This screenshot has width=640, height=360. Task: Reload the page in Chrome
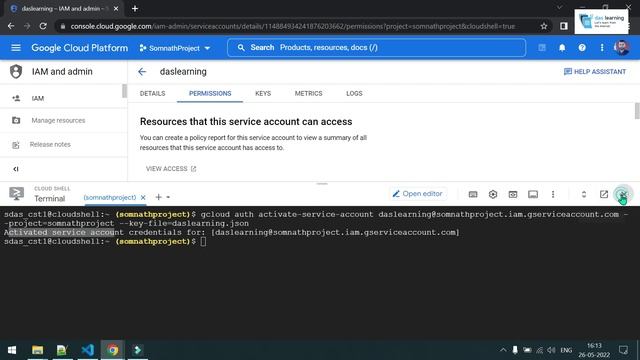point(43,26)
